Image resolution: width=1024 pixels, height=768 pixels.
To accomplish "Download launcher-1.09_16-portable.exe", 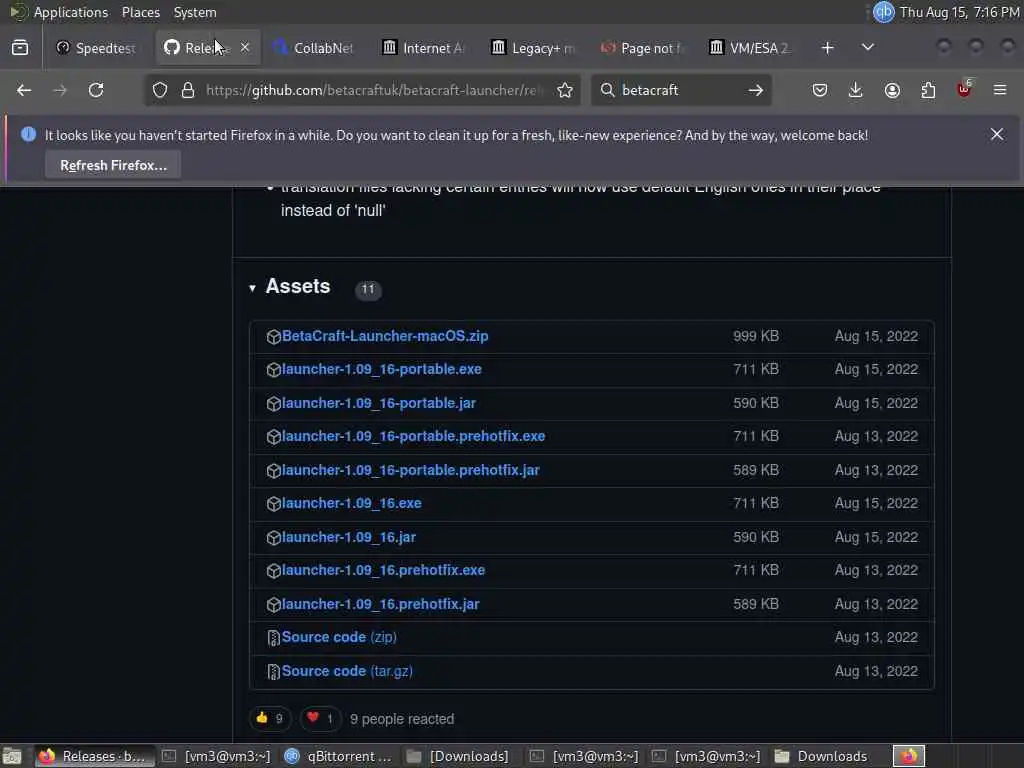I will point(381,370).
